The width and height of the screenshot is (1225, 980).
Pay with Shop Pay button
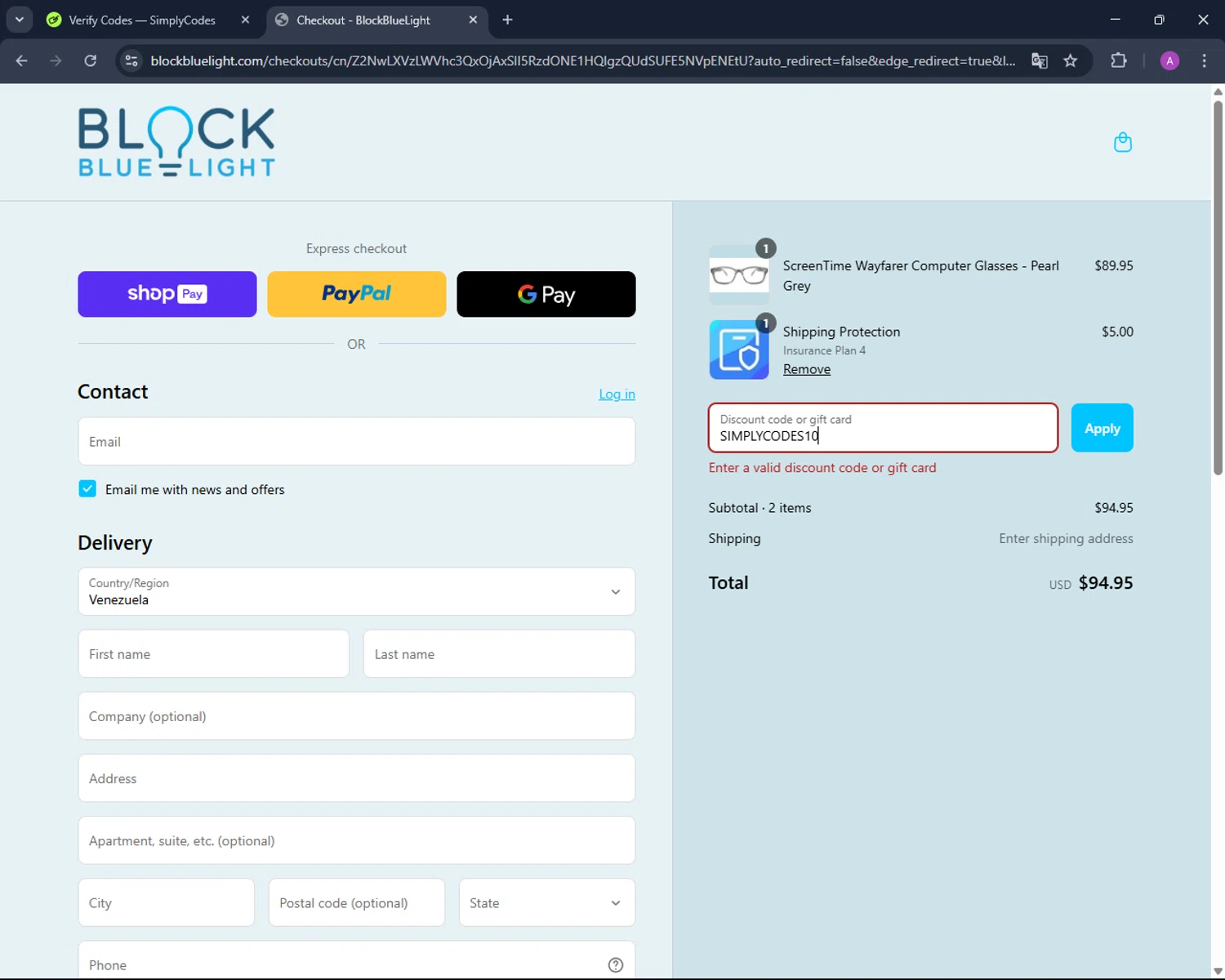coord(167,294)
